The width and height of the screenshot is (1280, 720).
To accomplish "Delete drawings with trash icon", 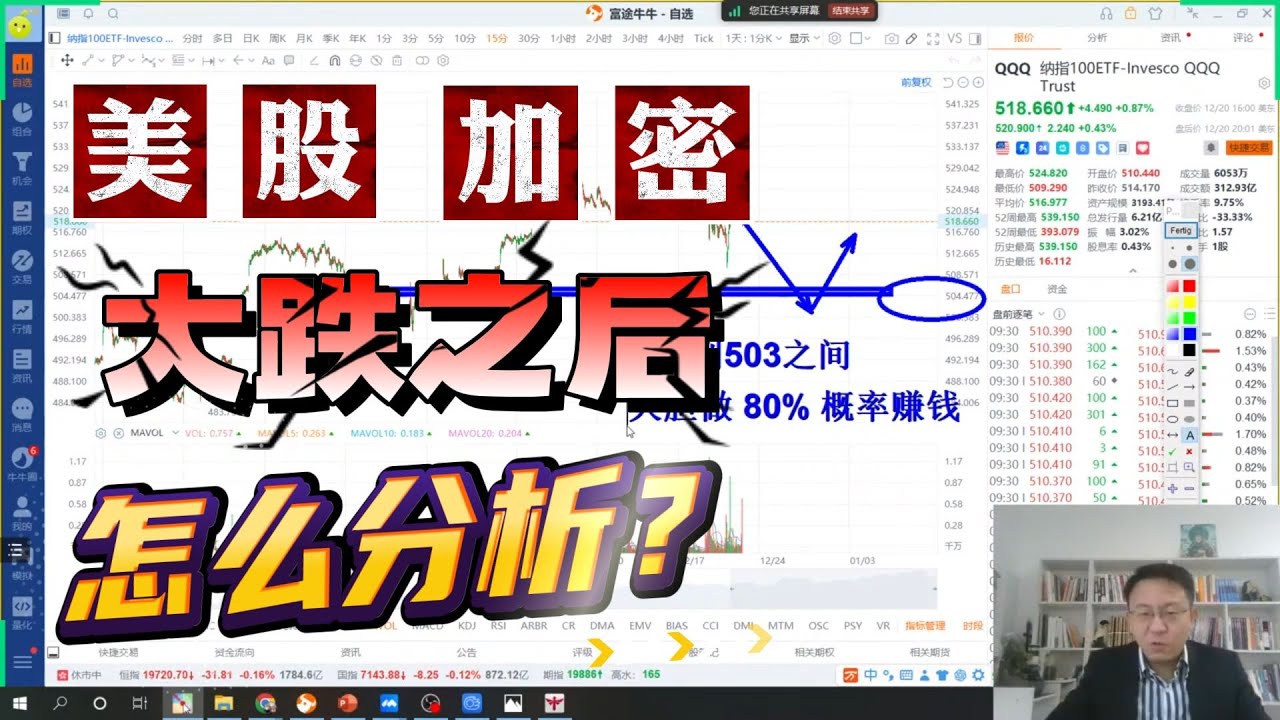I will coord(397,60).
